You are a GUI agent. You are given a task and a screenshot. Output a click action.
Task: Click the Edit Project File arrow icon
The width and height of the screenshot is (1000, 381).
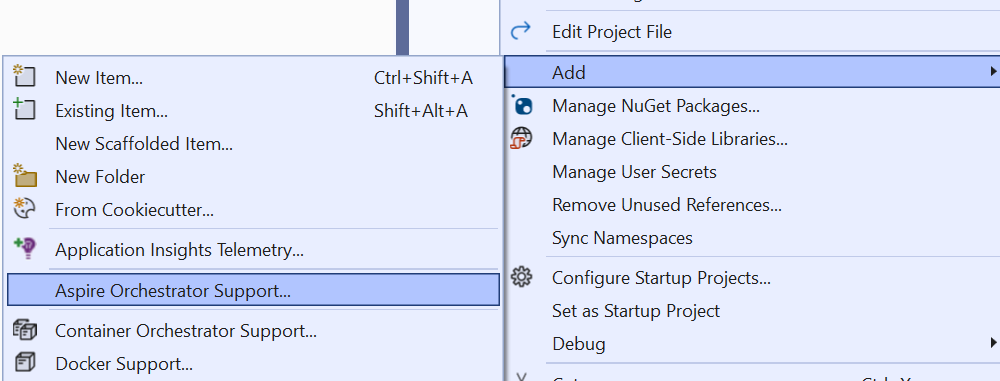(x=521, y=31)
